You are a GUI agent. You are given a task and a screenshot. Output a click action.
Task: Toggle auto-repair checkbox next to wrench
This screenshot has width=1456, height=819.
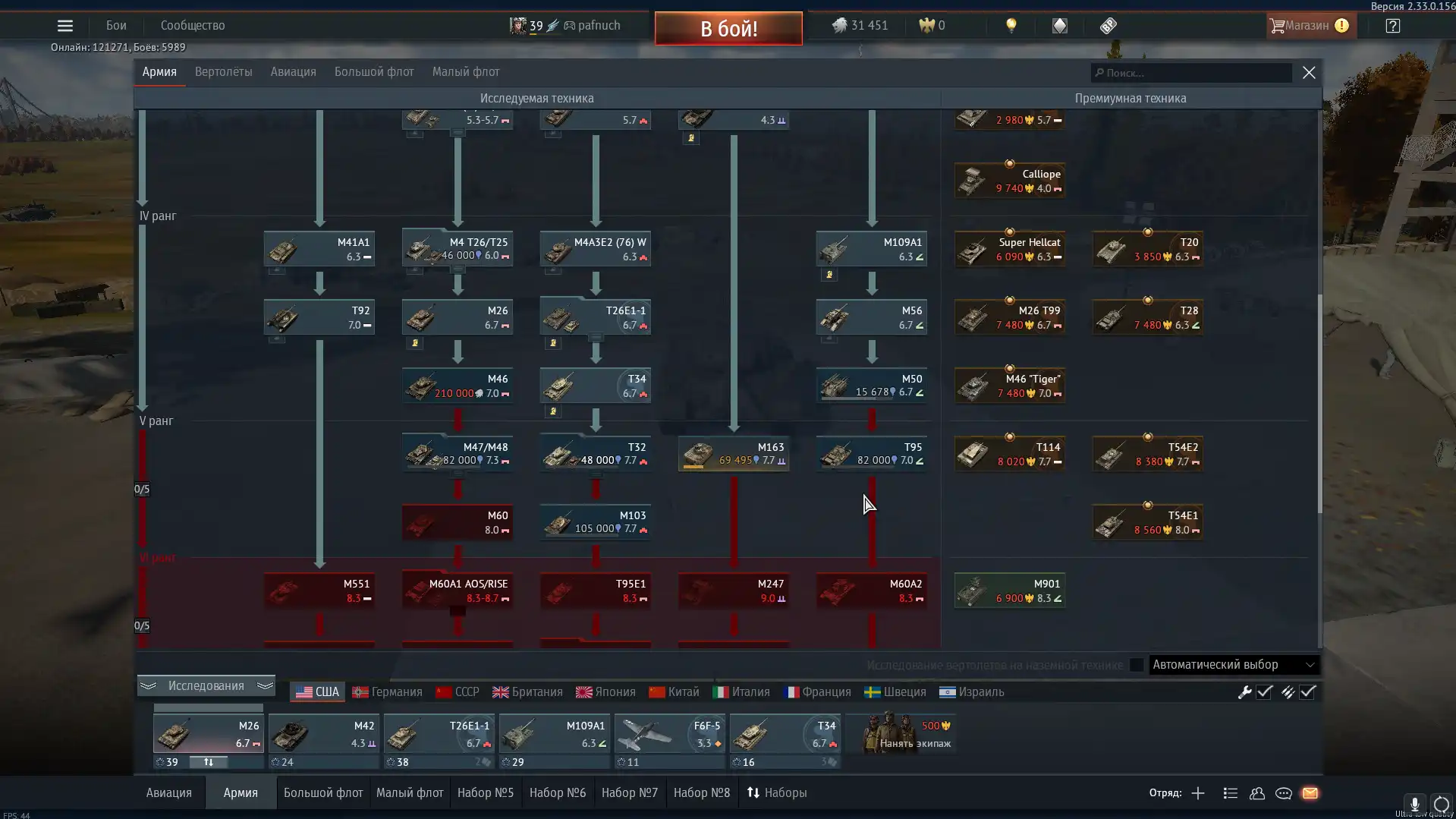1265,692
